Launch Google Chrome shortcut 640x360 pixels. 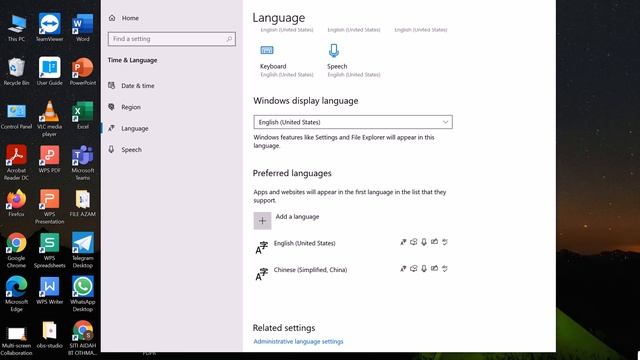pyautogui.click(x=16, y=250)
